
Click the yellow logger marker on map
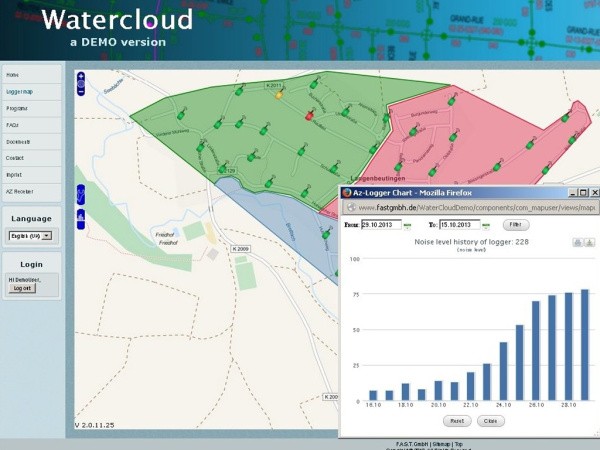point(279,96)
